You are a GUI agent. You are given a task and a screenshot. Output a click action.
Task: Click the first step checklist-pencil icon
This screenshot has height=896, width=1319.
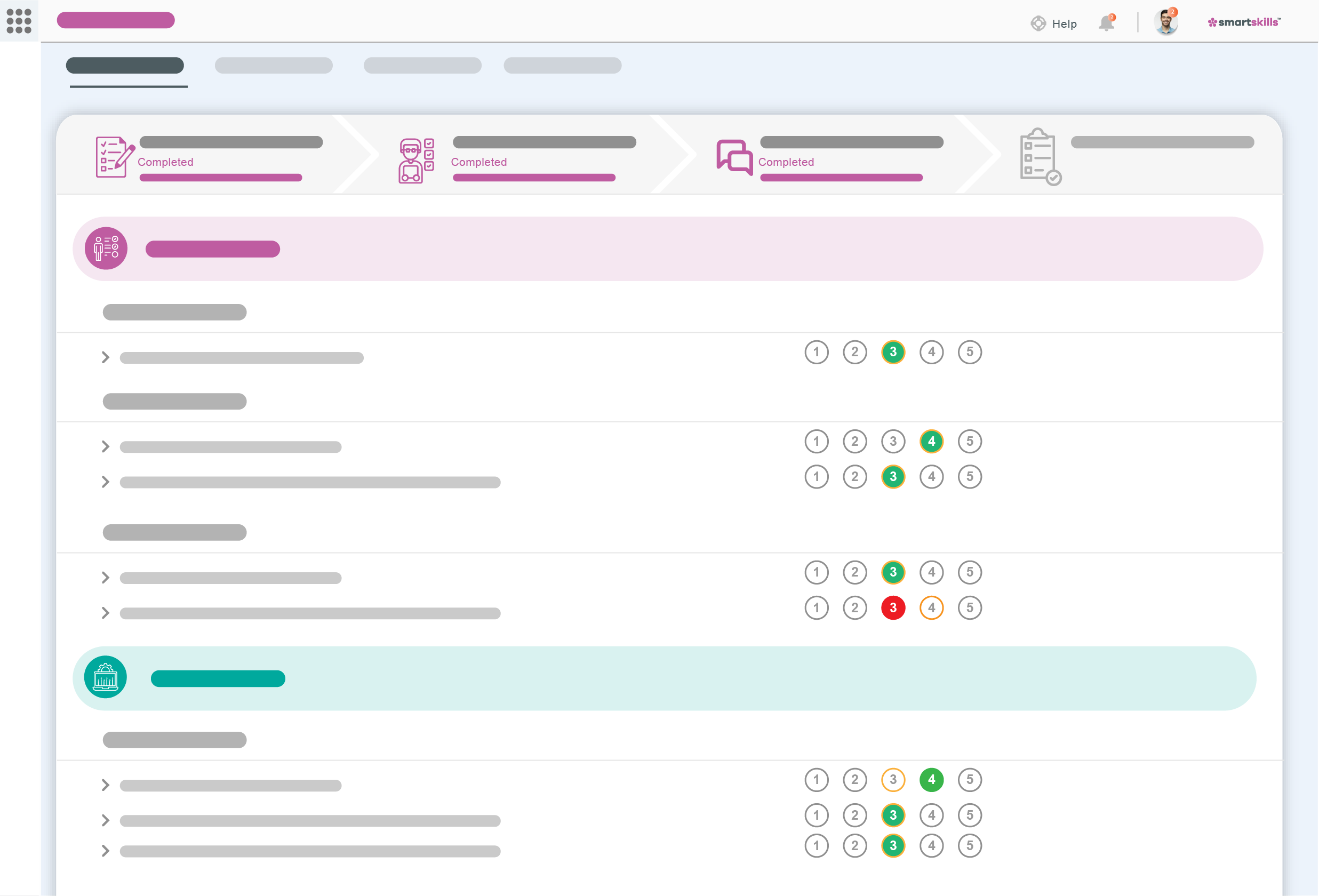click(114, 157)
